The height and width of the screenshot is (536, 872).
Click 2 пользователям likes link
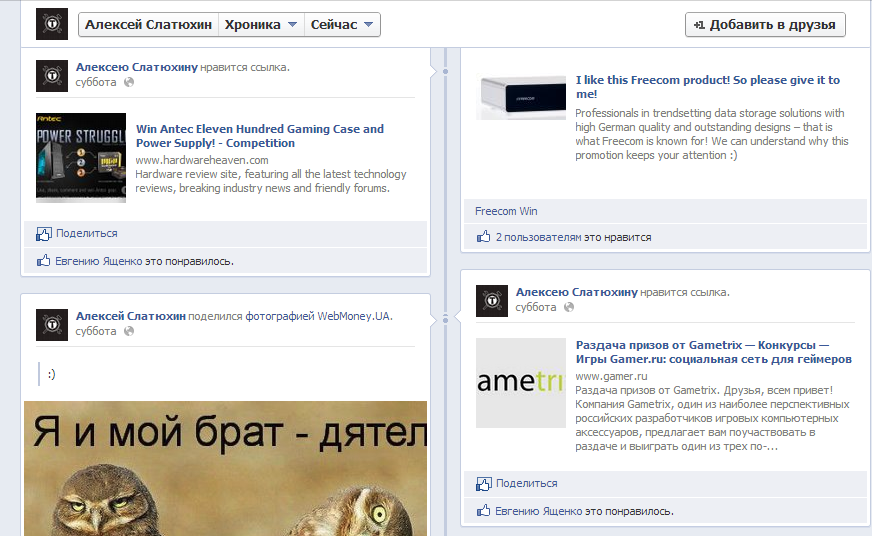pyautogui.click(x=538, y=237)
